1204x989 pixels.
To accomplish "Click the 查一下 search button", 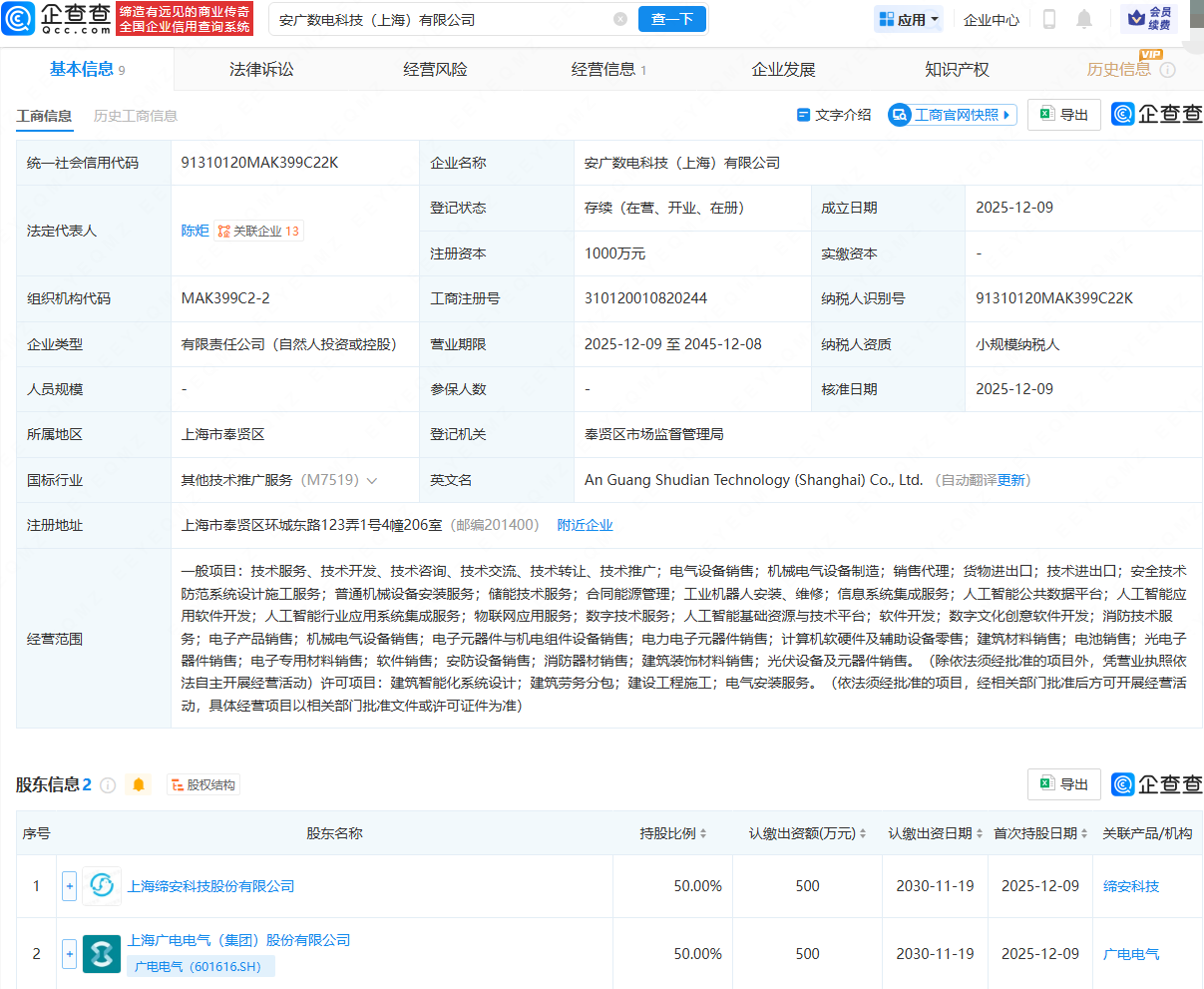I will [x=671, y=19].
